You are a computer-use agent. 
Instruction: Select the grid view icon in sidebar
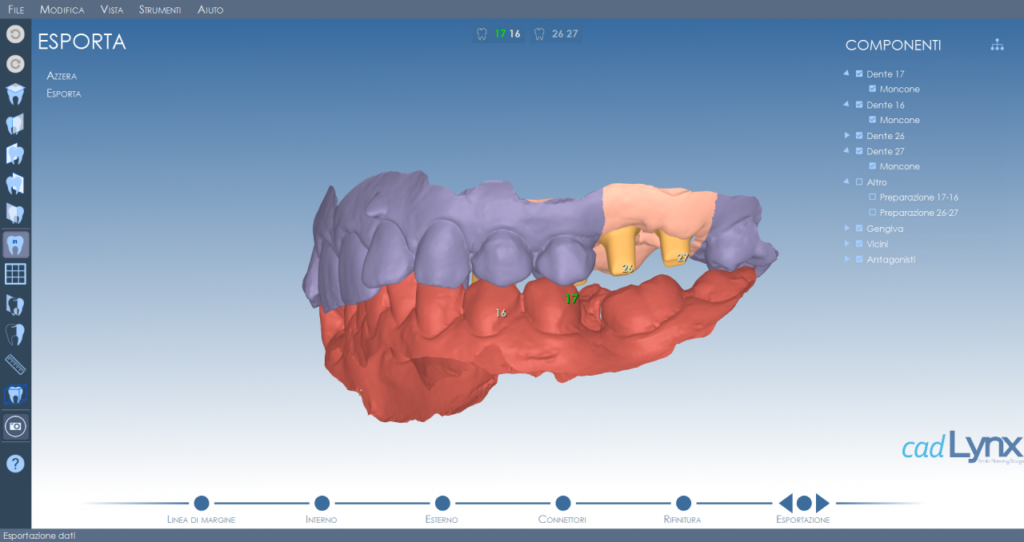[15, 274]
